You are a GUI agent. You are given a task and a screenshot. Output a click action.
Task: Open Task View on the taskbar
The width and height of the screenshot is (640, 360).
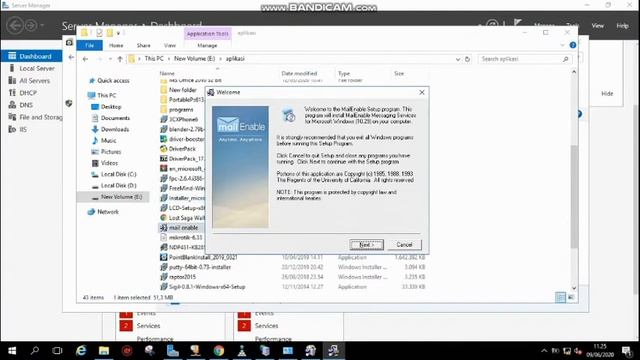(58, 351)
